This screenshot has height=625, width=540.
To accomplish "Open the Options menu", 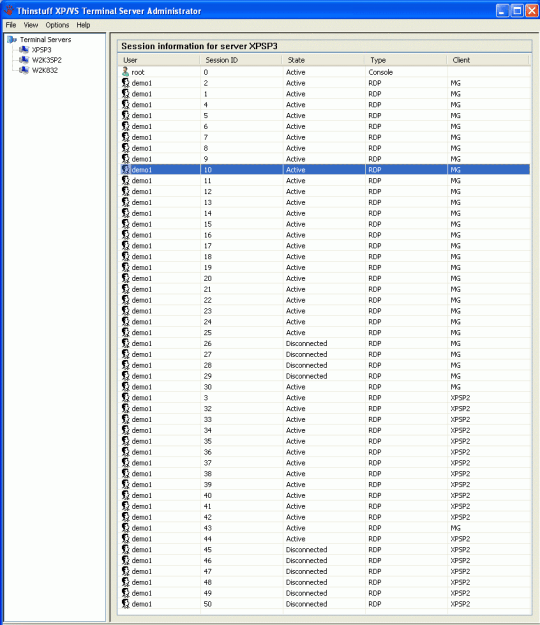I will pyautogui.click(x=57, y=25).
